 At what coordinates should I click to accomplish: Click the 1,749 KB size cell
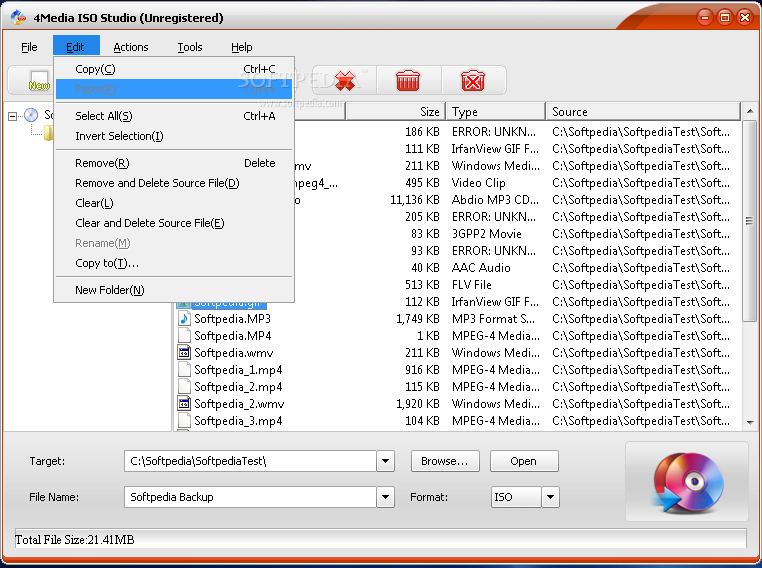[x=417, y=319]
